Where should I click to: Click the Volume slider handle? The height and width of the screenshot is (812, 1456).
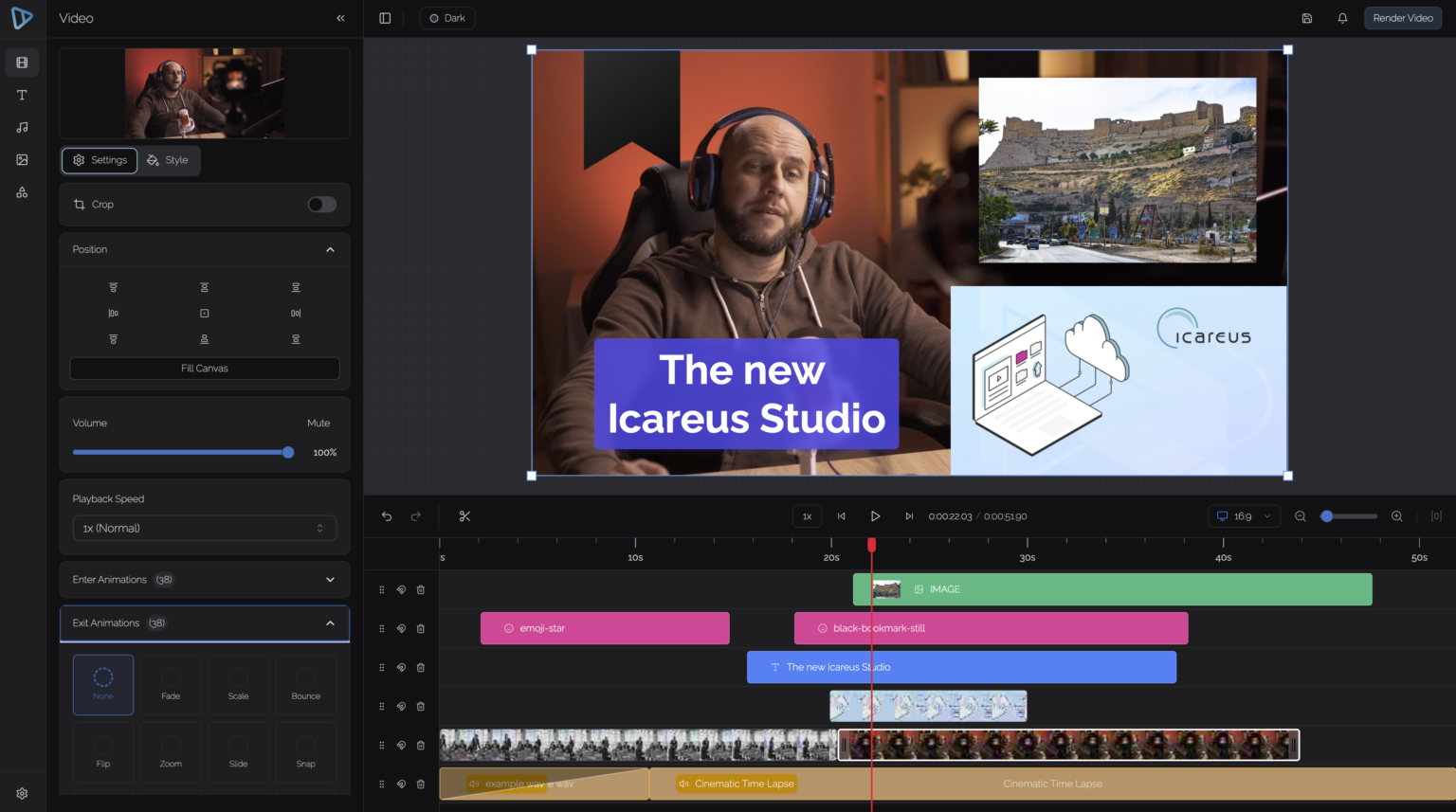[x=288, y=452]
